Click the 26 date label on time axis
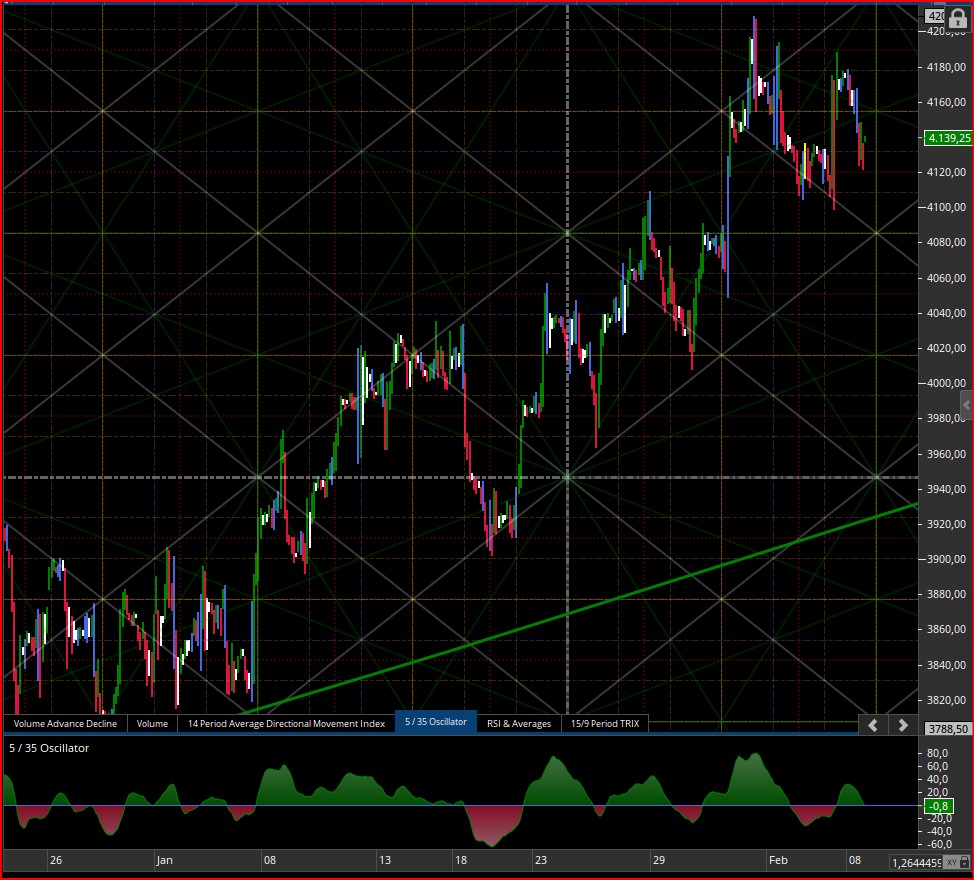This screenshot has height=880, width=974. coord(56,860)
